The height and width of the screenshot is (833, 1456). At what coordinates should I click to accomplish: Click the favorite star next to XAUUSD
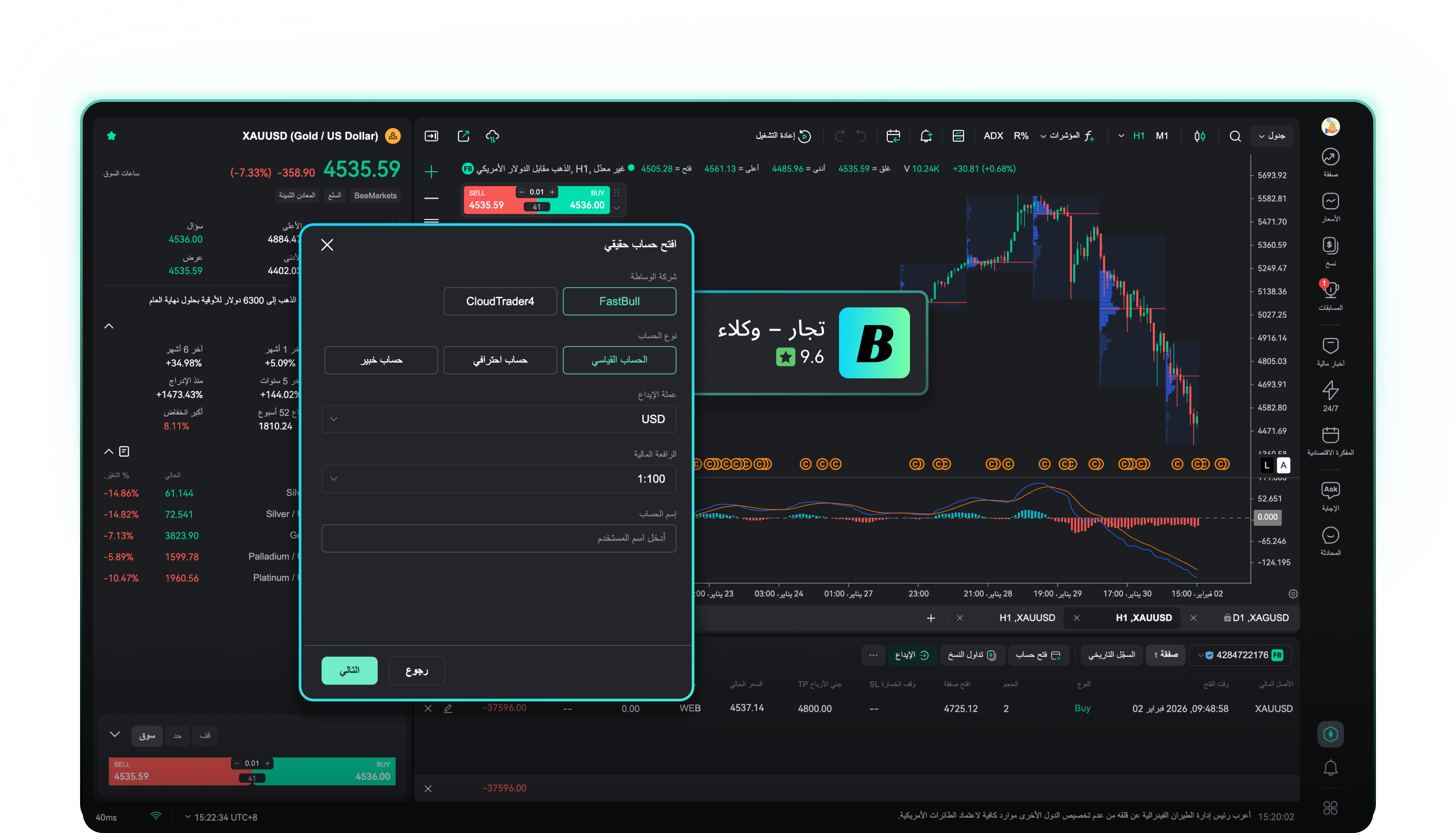[111, 136]
